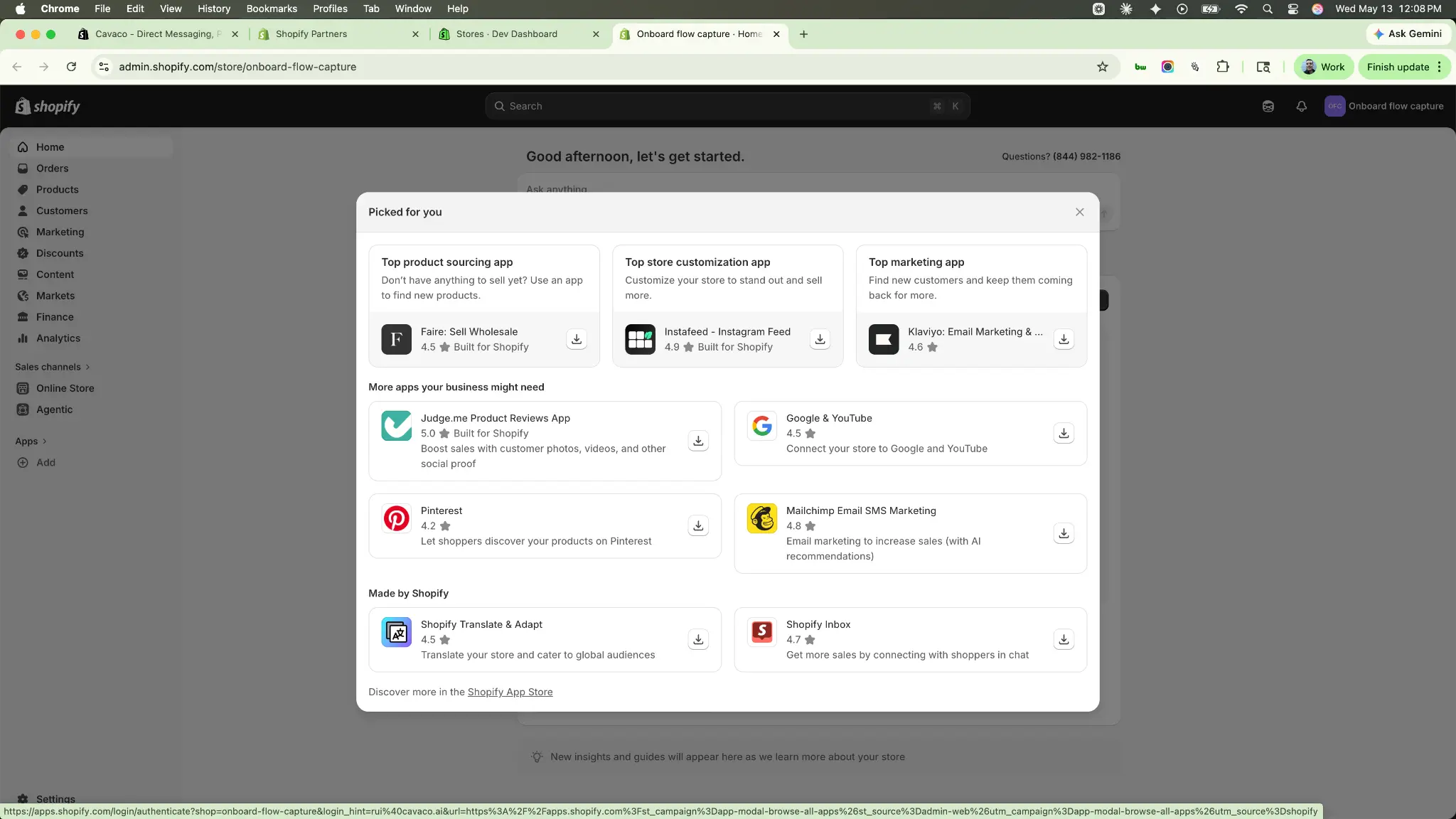Viewport: 1456px width, 819px height.
Task: Open Home in the sidebar
Action: (x=92, y=147)
